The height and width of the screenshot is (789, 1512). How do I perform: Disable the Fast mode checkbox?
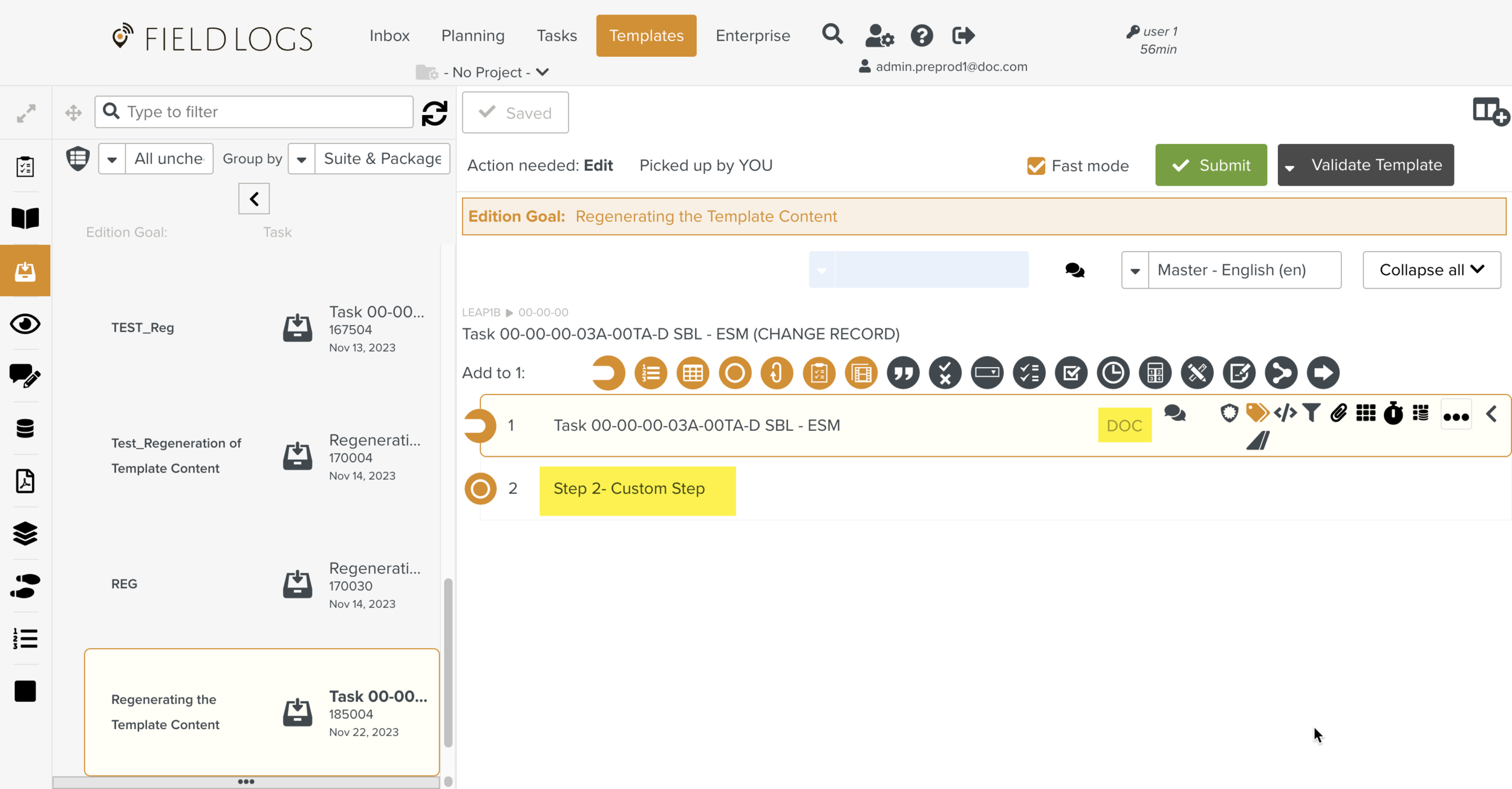tap(1036, 166)
